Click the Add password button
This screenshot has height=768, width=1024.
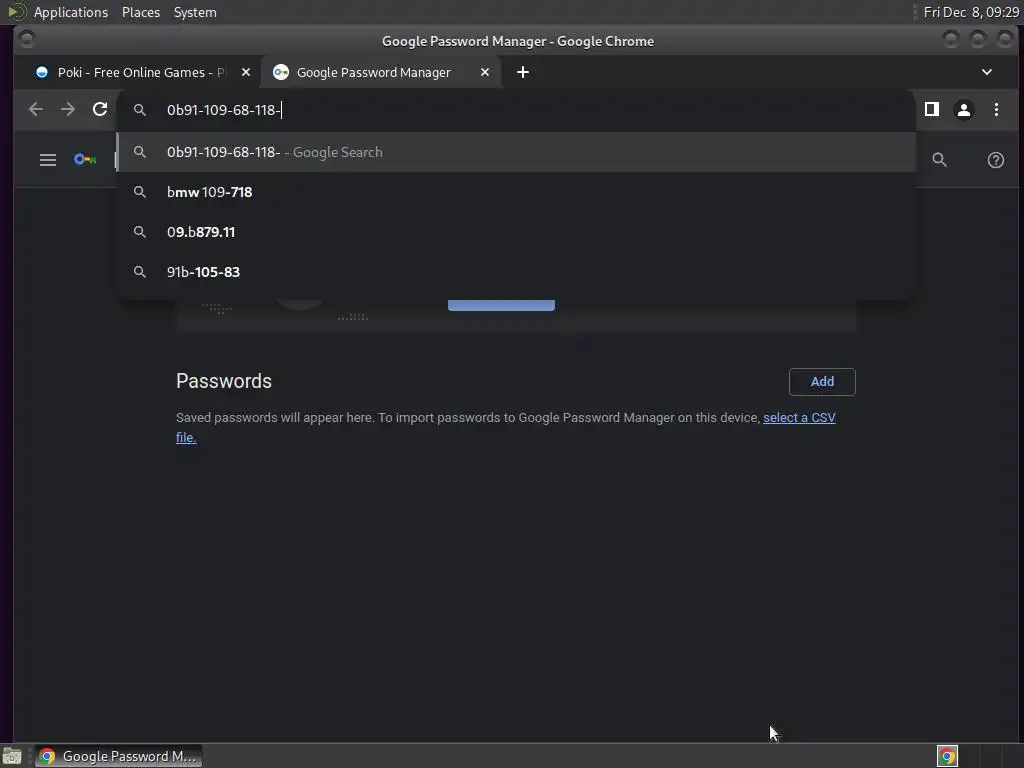(x=822, y=381)
